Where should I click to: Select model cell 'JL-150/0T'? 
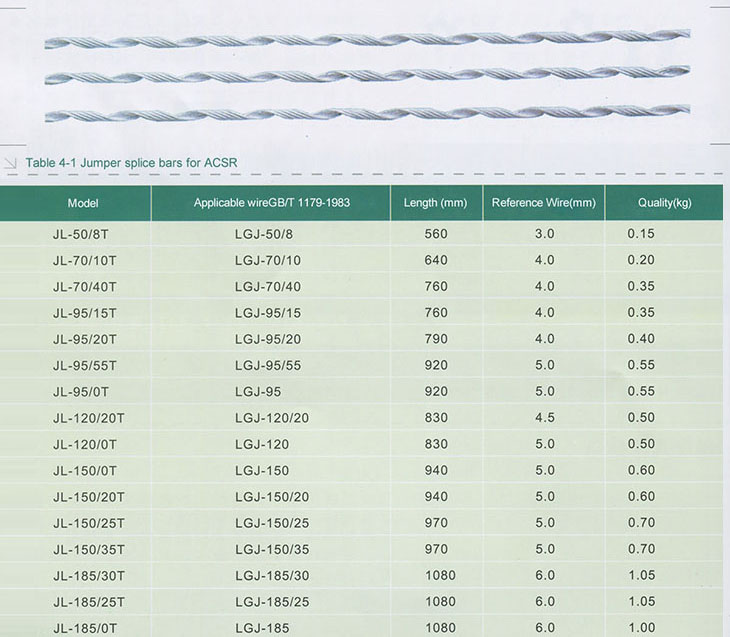(x=84, y=471)
